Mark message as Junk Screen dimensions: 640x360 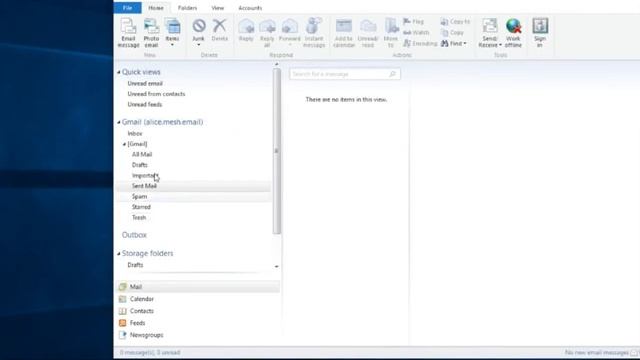click(x=199, y=32)
